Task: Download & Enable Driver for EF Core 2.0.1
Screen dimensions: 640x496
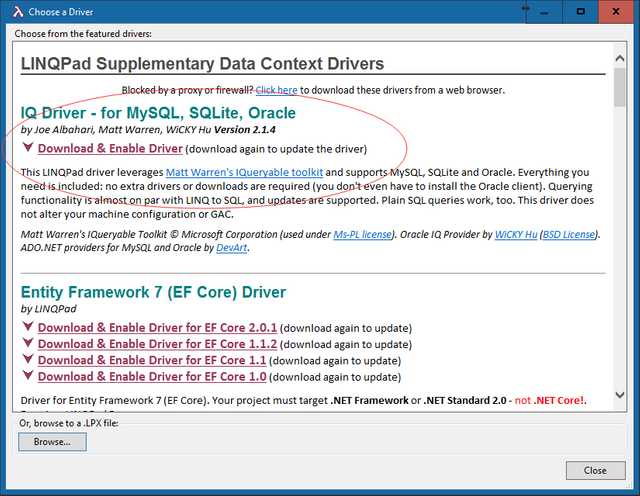Action: coord(157,327)
